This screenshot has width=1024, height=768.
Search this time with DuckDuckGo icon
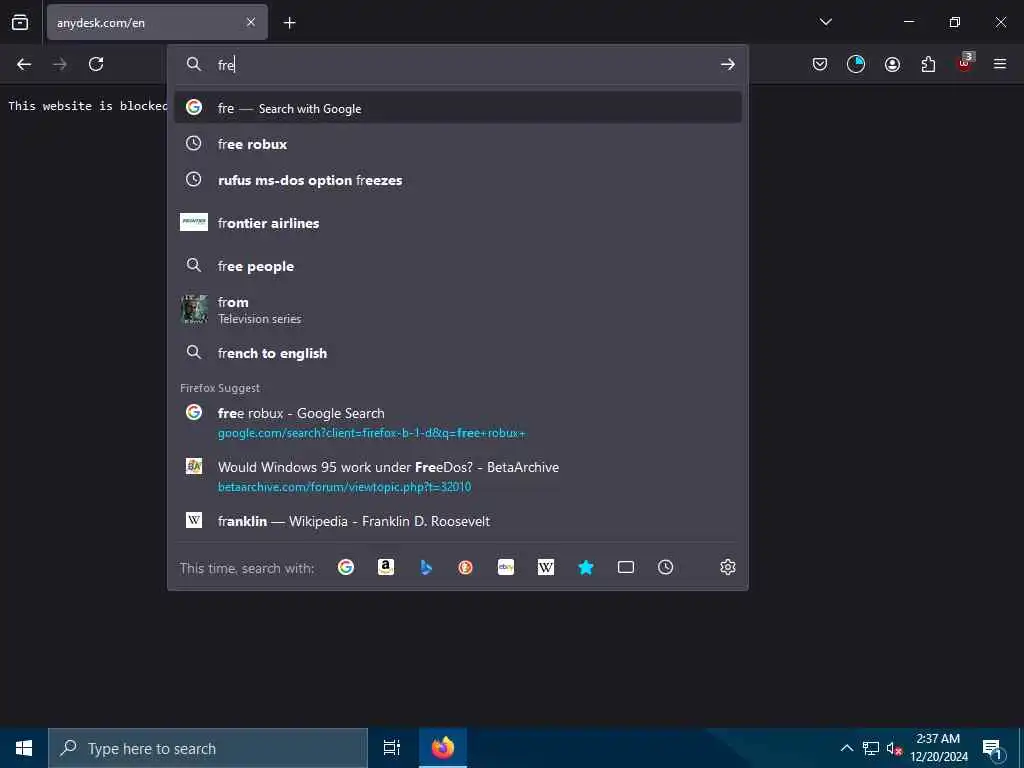click(x=466, y=567)
